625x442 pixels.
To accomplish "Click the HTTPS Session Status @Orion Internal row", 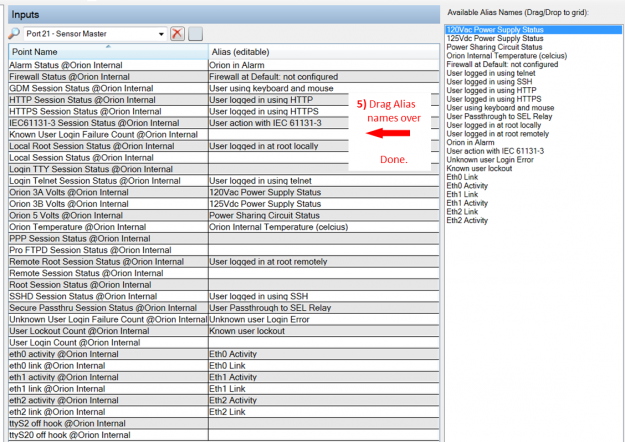I will tap(224, 112).
